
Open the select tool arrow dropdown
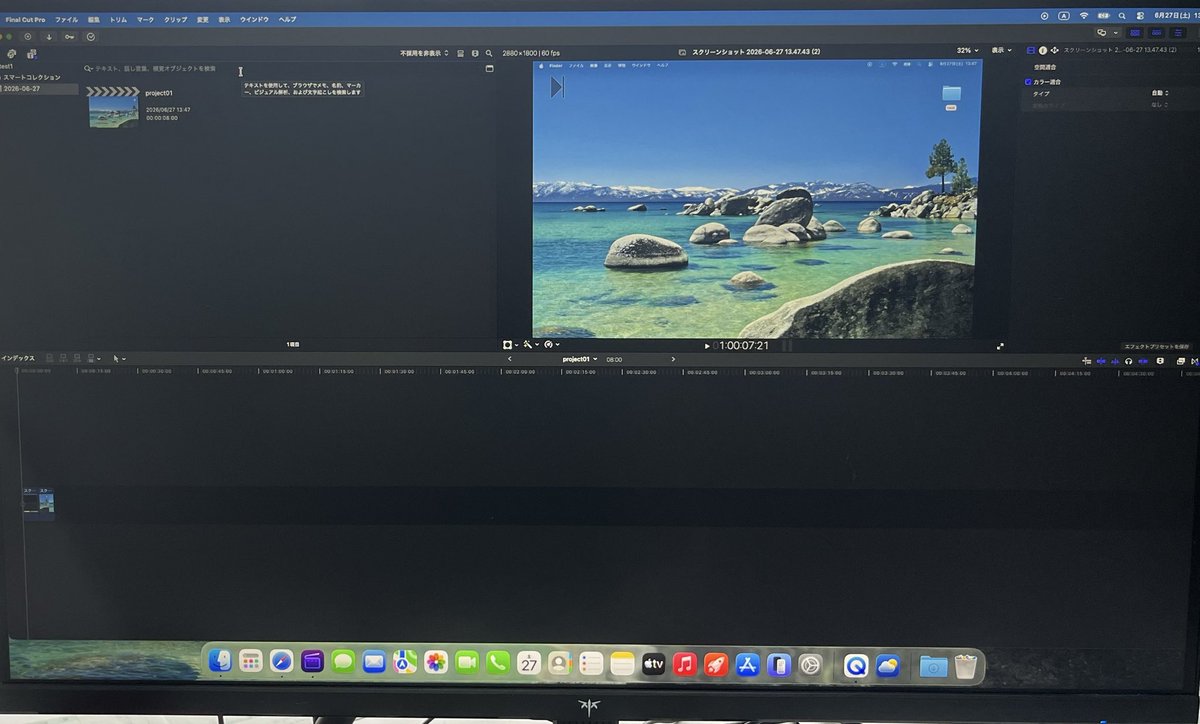tap(119, 358)
